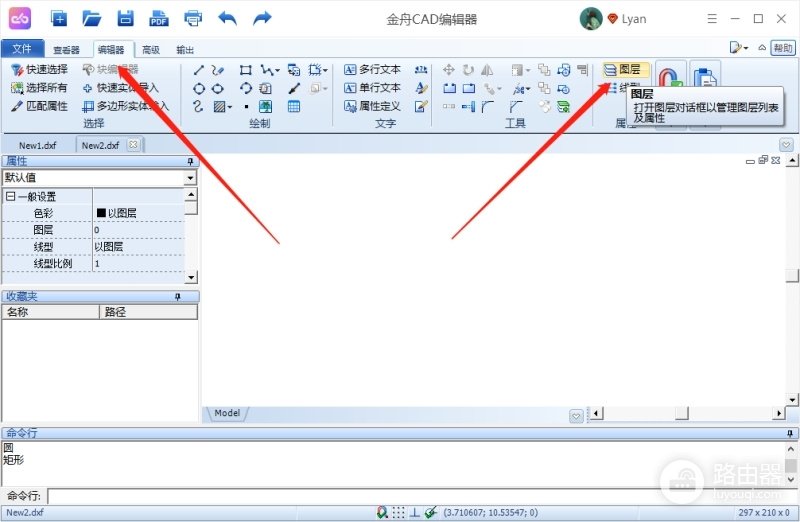Click the 多行文本 button
800x522 pixels.
click(372, 69)
